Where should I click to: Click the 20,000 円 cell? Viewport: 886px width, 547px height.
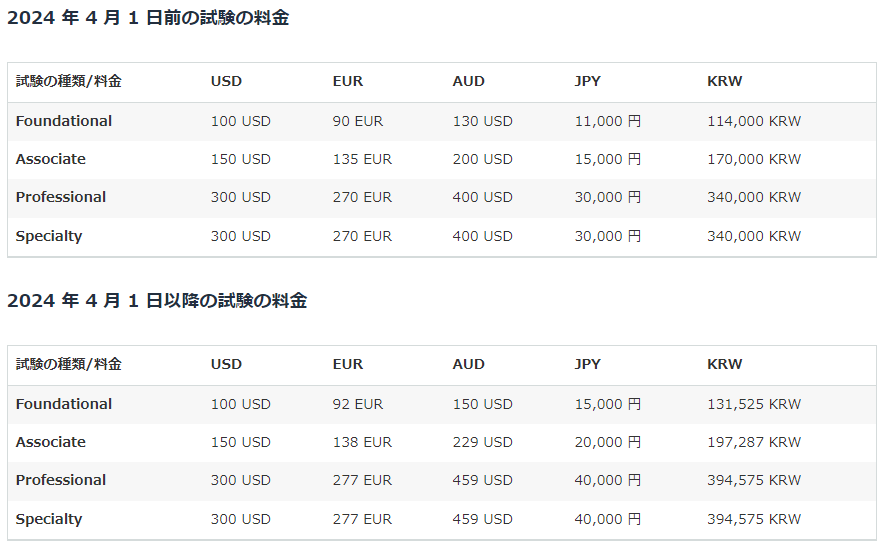click(x=608, y=442)
